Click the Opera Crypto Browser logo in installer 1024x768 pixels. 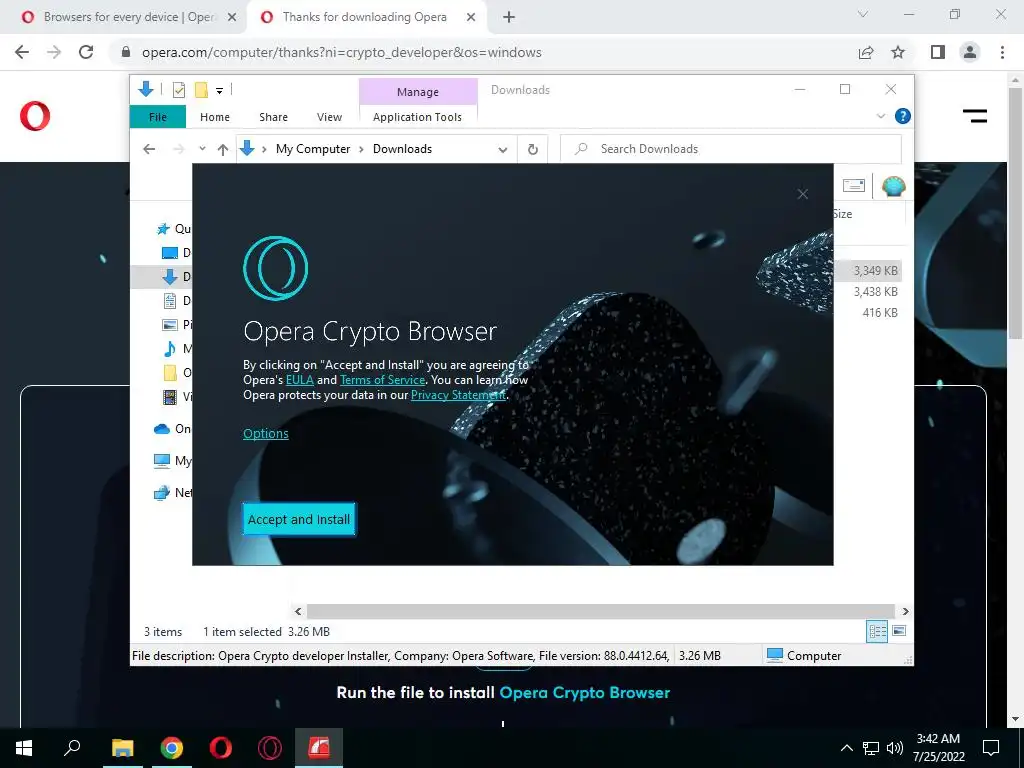pyautogui.click(x=276, y=268)
